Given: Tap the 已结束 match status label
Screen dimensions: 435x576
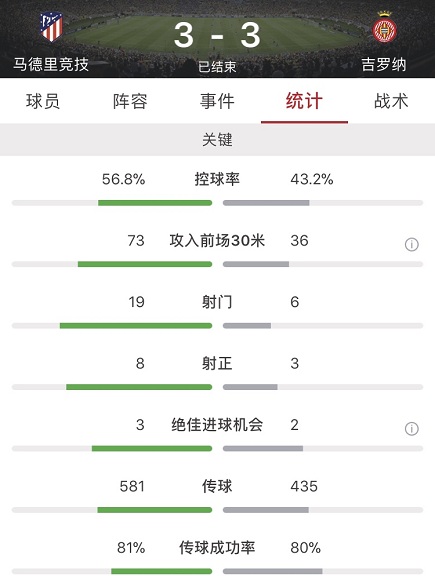Looking at the screenshot, I should coord(217,66).
